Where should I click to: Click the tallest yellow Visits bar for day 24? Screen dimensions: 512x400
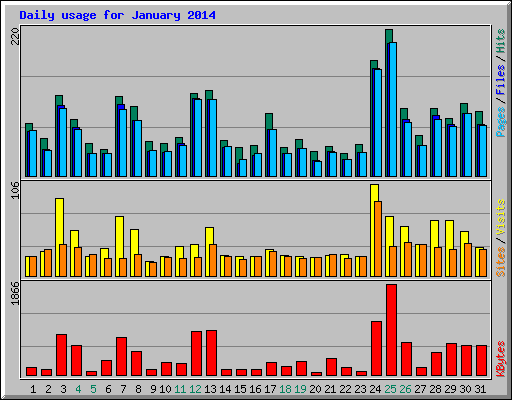[373, 230]
